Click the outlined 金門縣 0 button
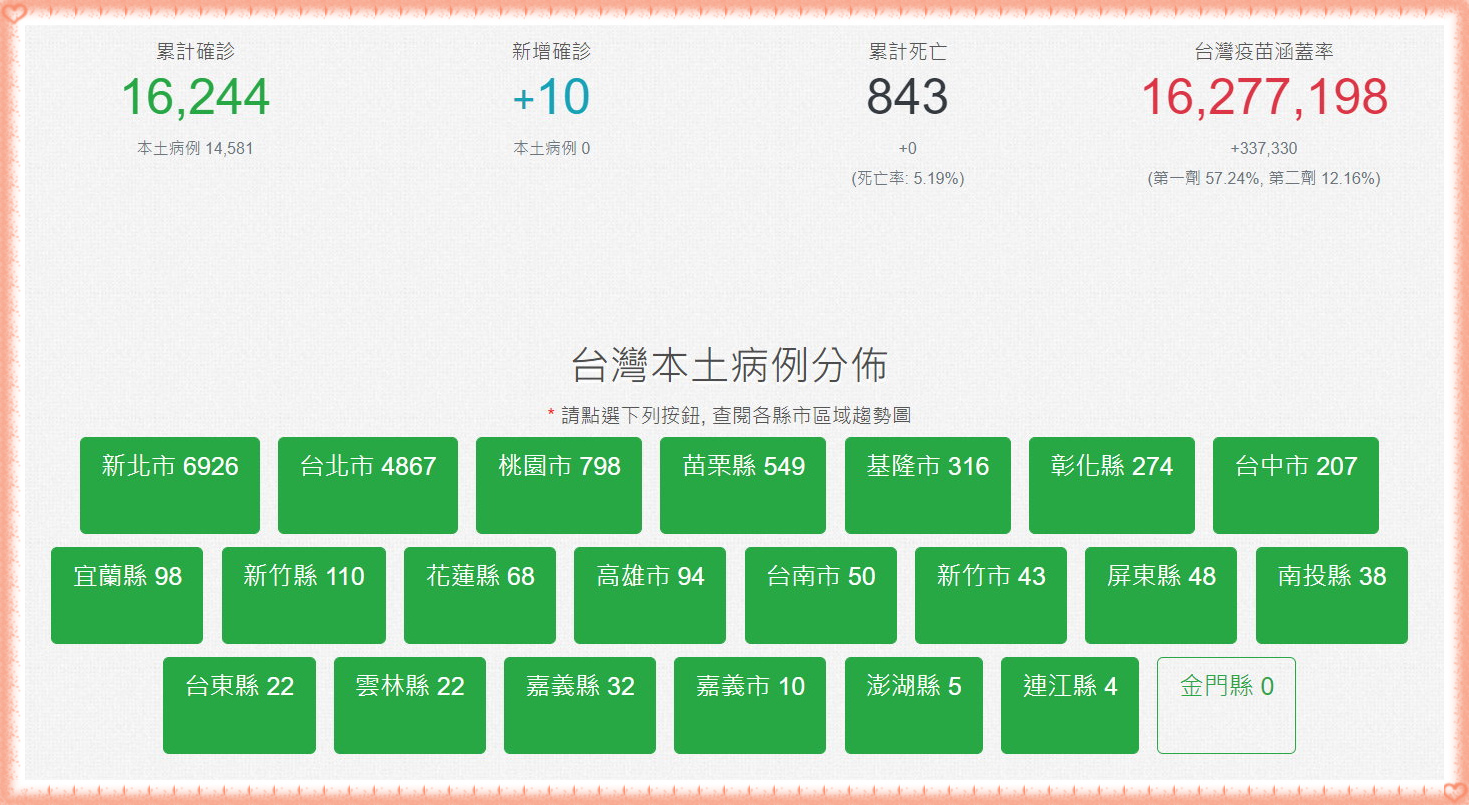The width and height of the screenshot is (1469, 805). (1226, 705)
